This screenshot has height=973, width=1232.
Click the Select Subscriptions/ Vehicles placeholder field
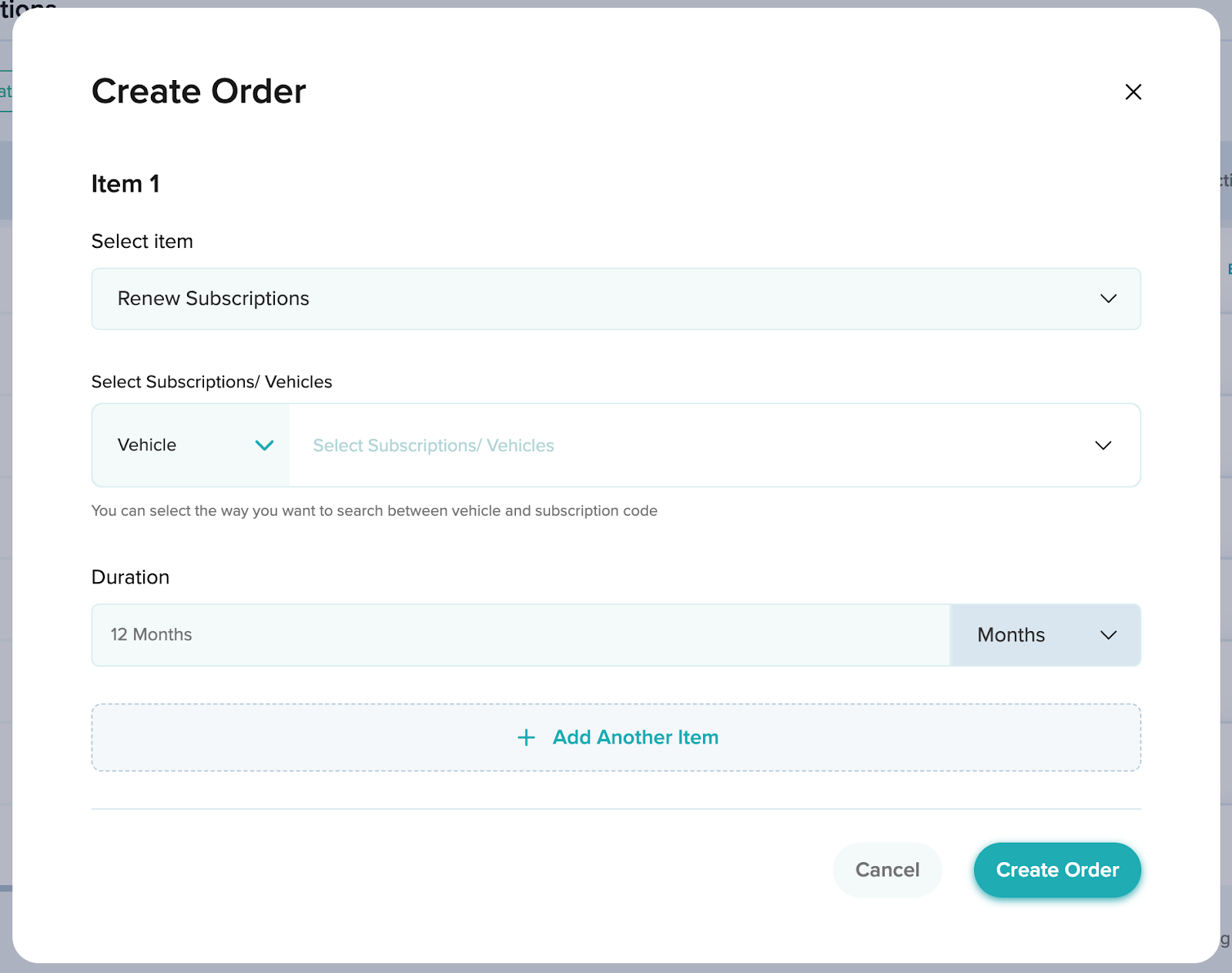tap(434, 446)
